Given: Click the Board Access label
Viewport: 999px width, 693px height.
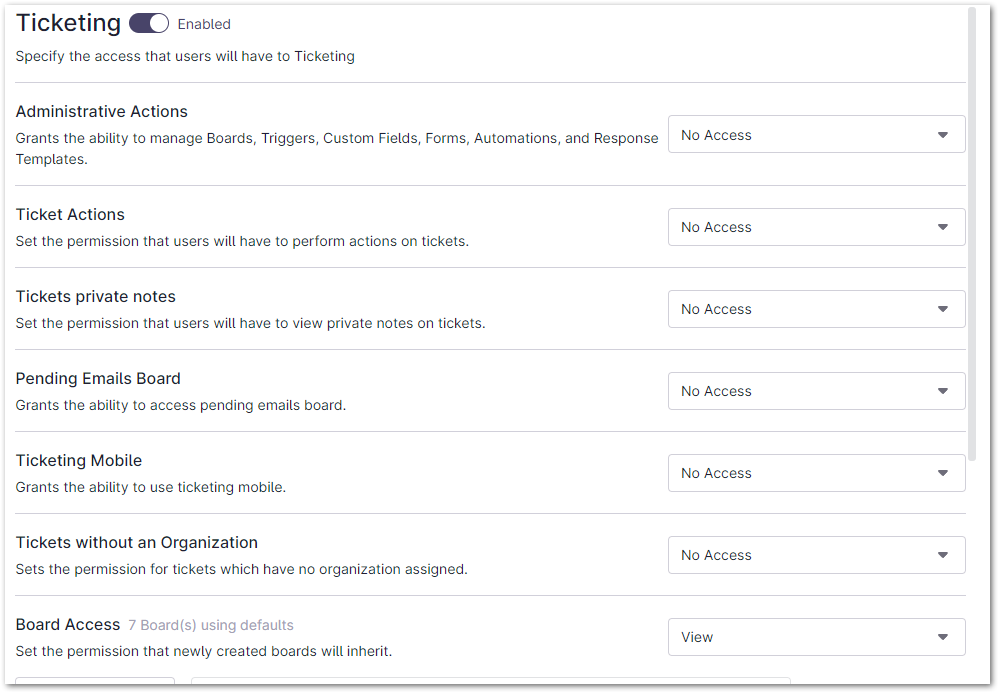Looking at the screenshot, I should click(68, 625).
